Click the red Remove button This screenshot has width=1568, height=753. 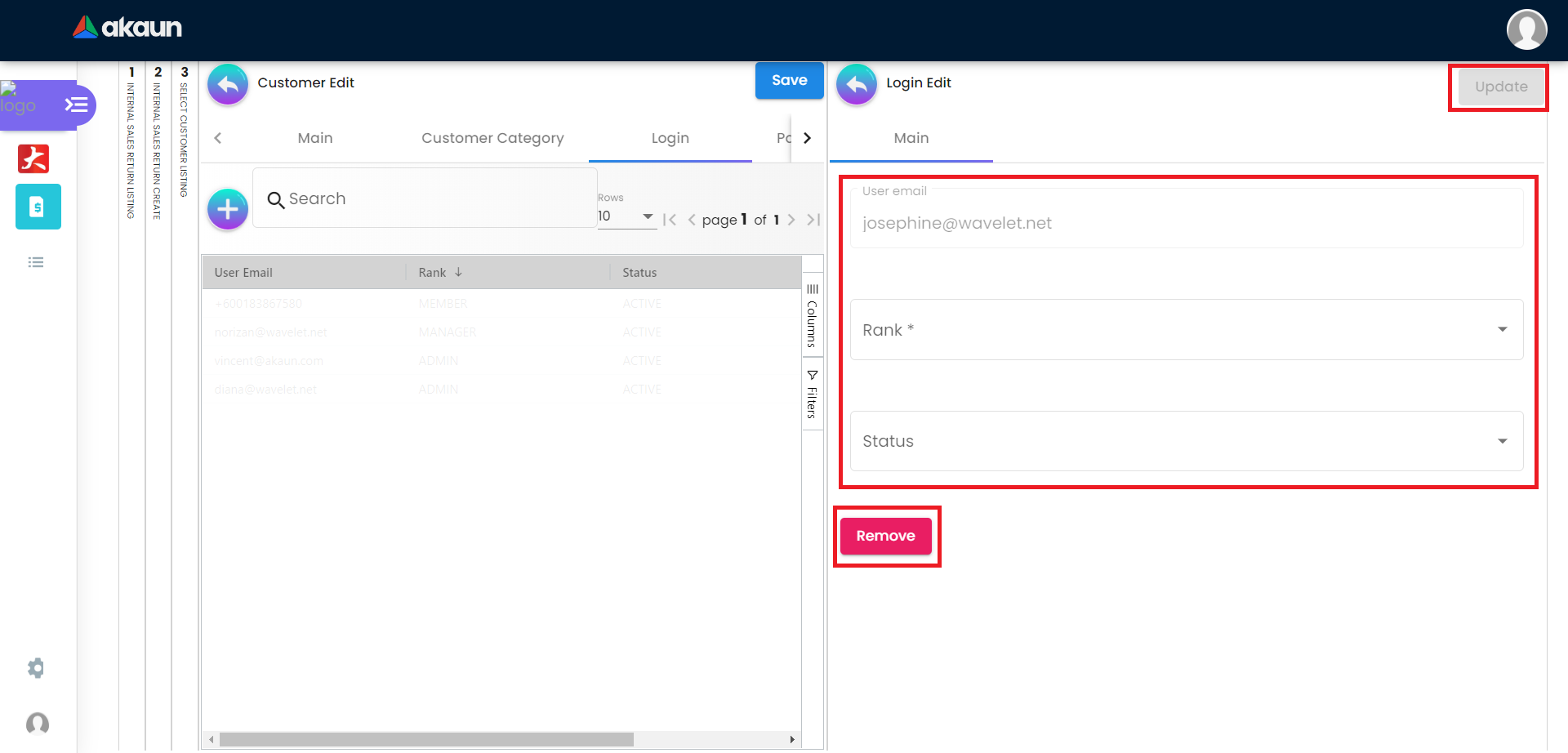coord(885,536)
